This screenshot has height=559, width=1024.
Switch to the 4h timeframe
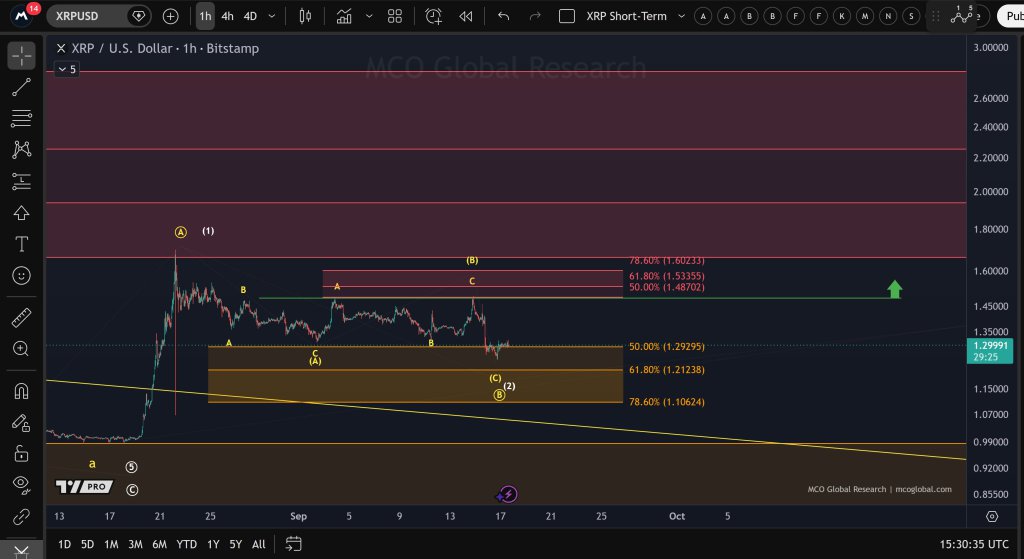(x=227, y=16)
